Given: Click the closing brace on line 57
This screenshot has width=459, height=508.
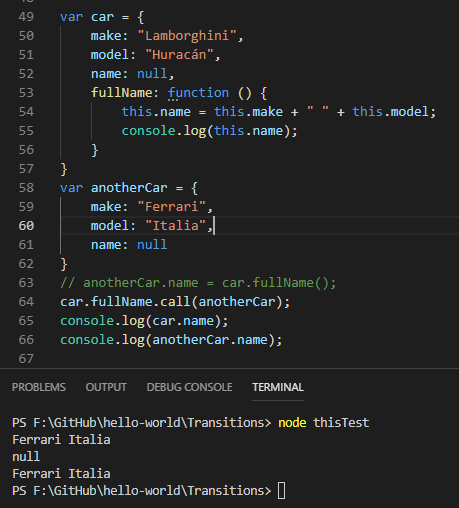Looking at the screenshot, I should pyautogui.click(x=64, y=169).
